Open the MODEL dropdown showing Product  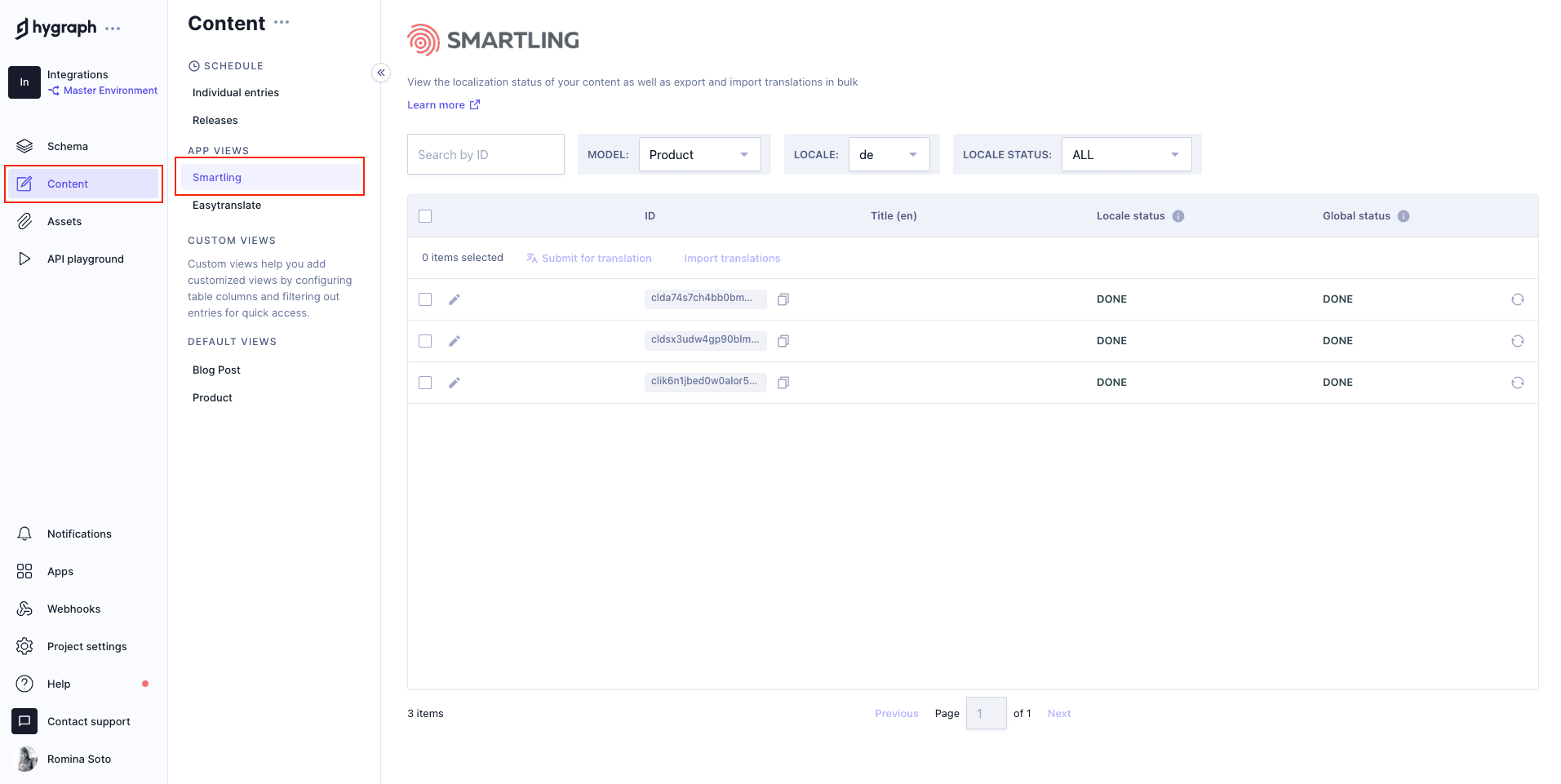[698, 154]
